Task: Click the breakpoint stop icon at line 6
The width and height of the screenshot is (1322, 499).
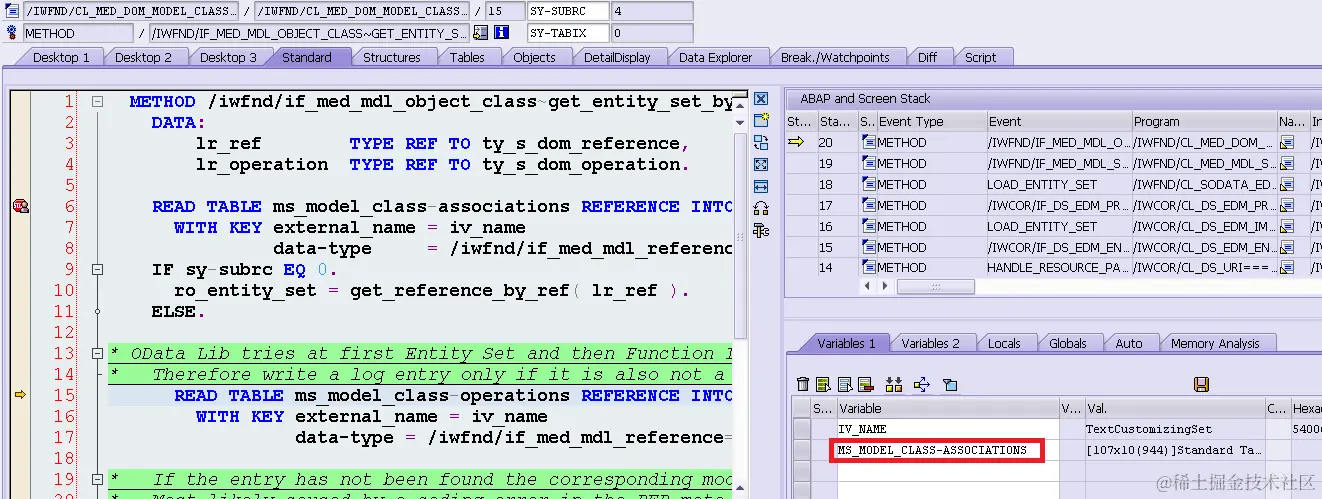Action: click(x=20, y=206)
